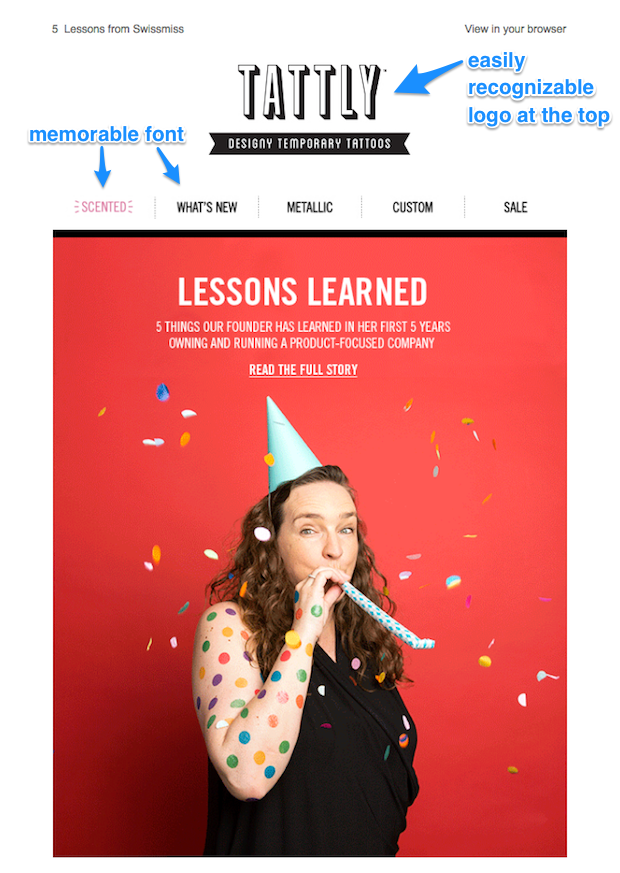Click the blue polka-dot party blower
The image size is (620, 873).
coord(386,615)
